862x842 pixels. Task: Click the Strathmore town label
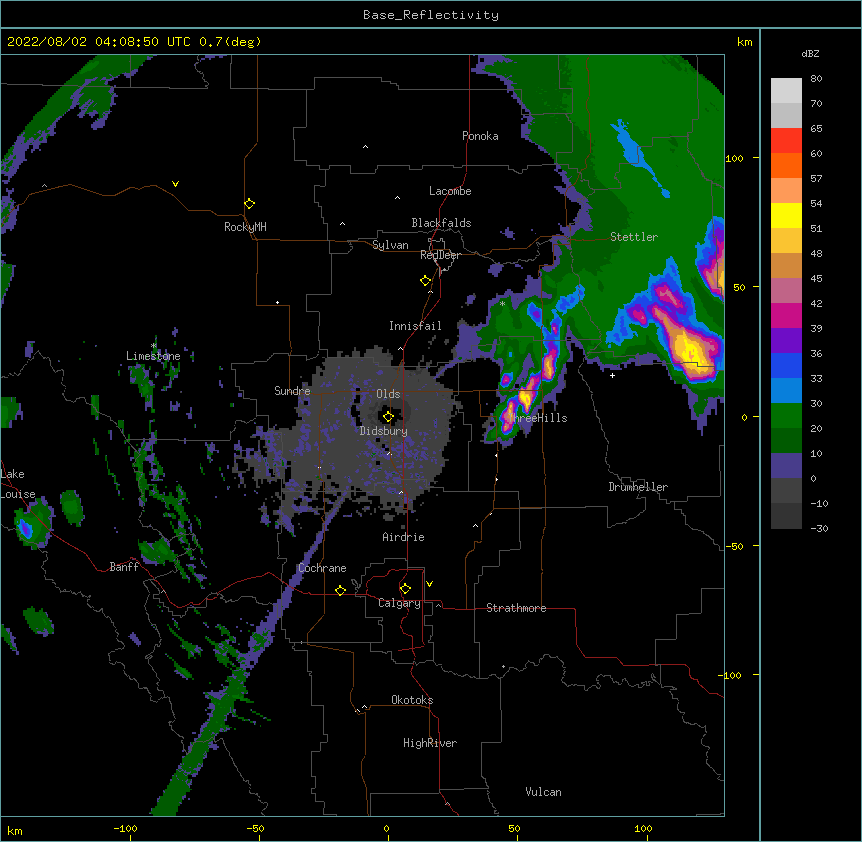516,608
